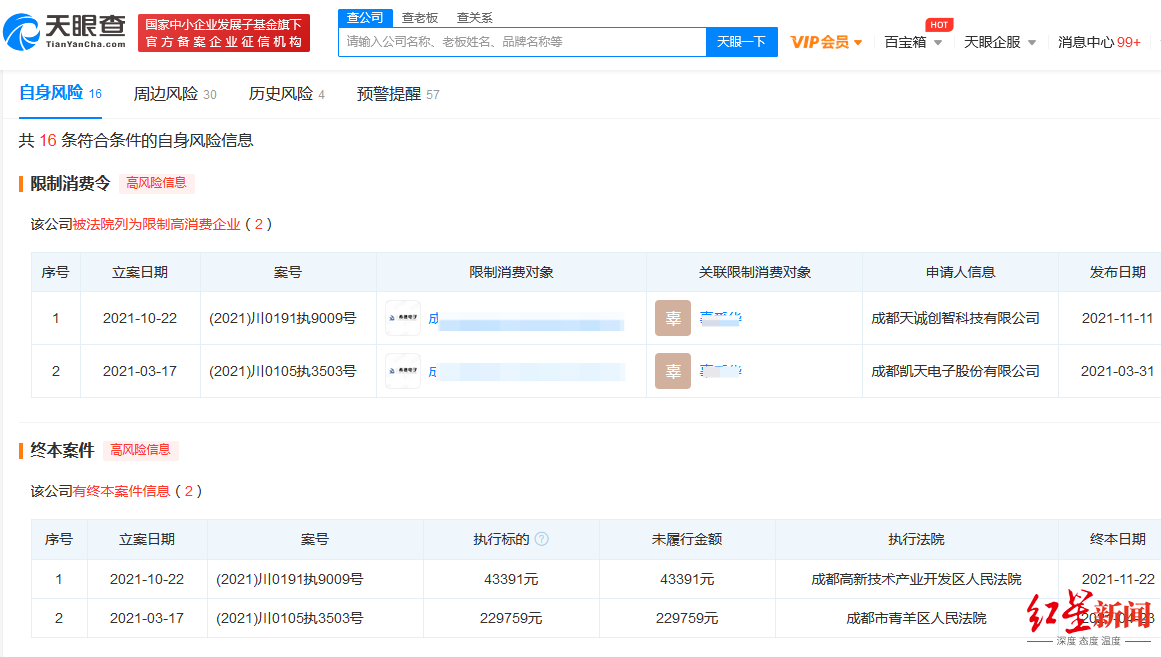This screenshot has height=657, width=1161.
Task: Open the 百宝箱 dropdown menu
Action: [x=913, y=42]
